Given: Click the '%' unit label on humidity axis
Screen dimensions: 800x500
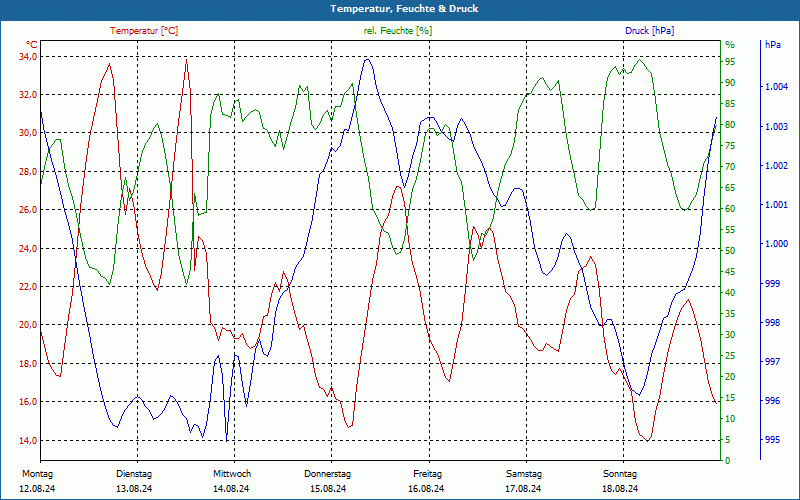Looking at the screenshot, I should [x=730, y=45].
